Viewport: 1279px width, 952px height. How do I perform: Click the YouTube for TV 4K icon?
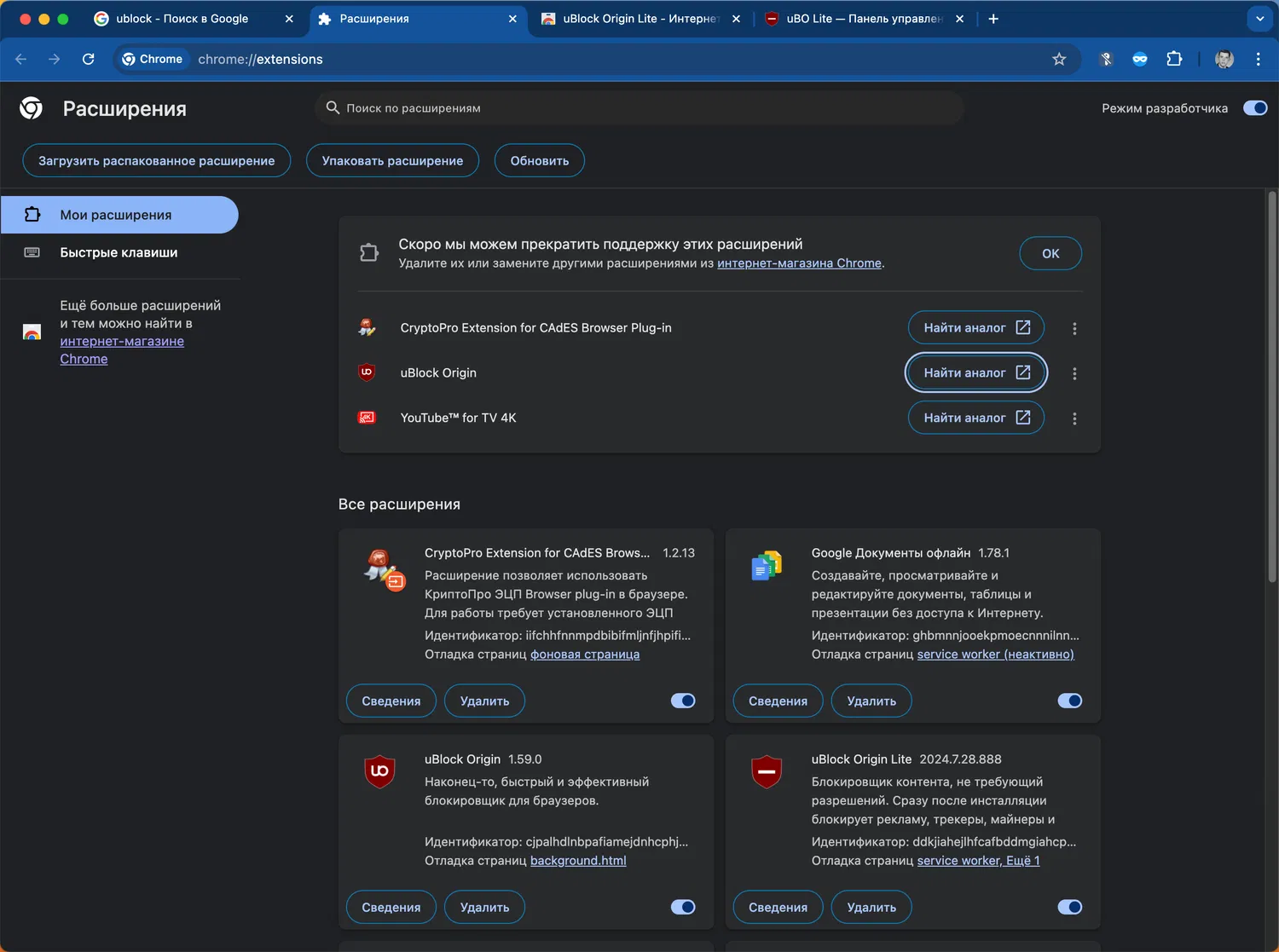click(x=367, y=418)
